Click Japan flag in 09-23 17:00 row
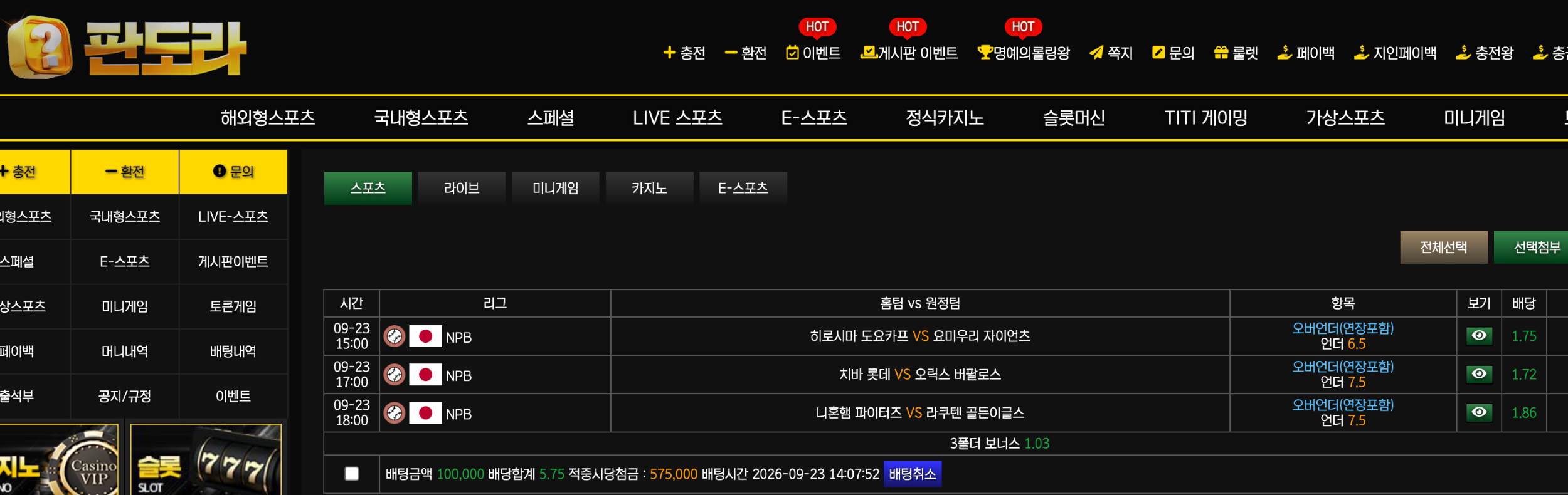 [x=426, y=375]
